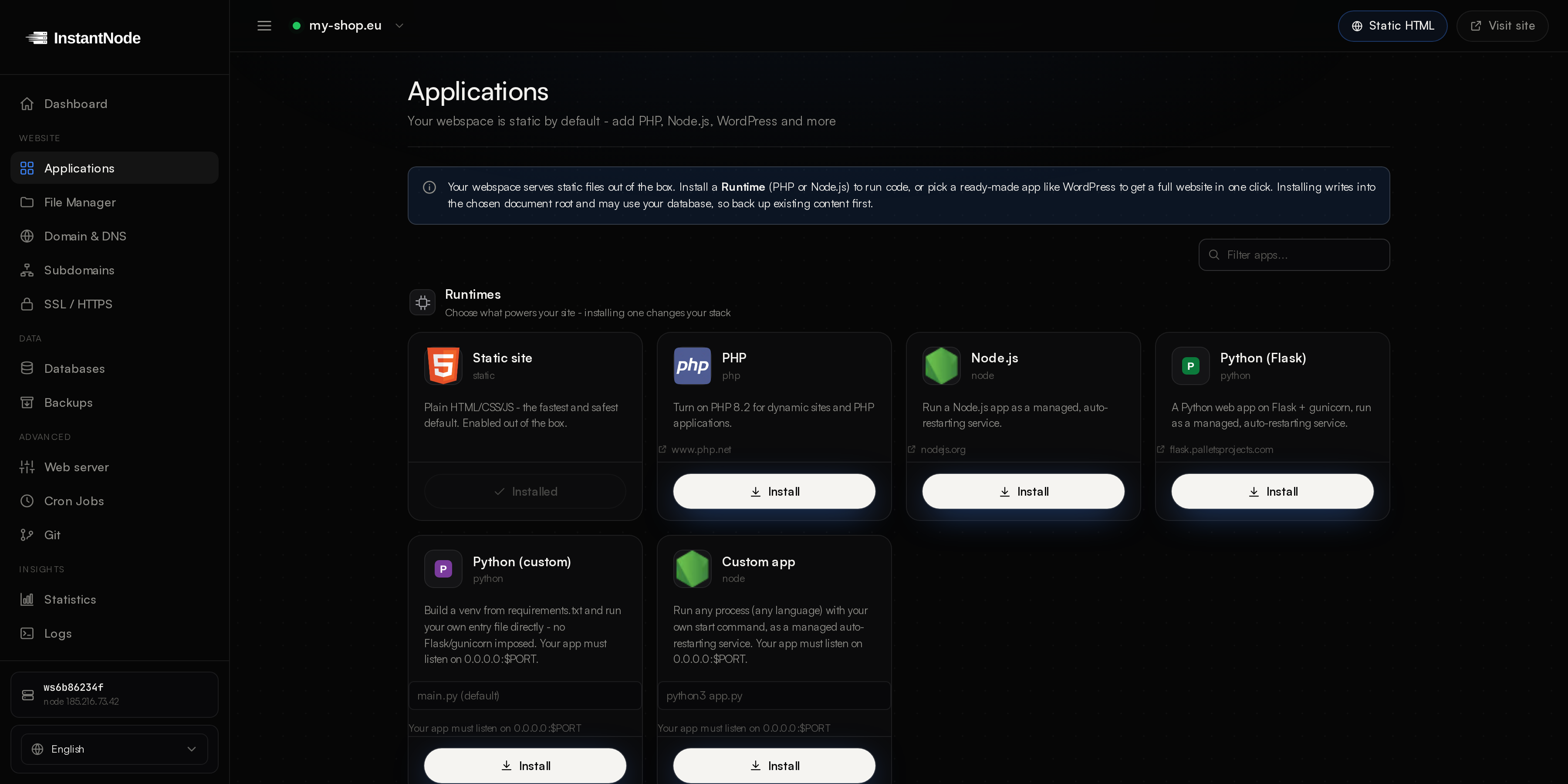Click the Python (Flask) icon

(1190, 365)
